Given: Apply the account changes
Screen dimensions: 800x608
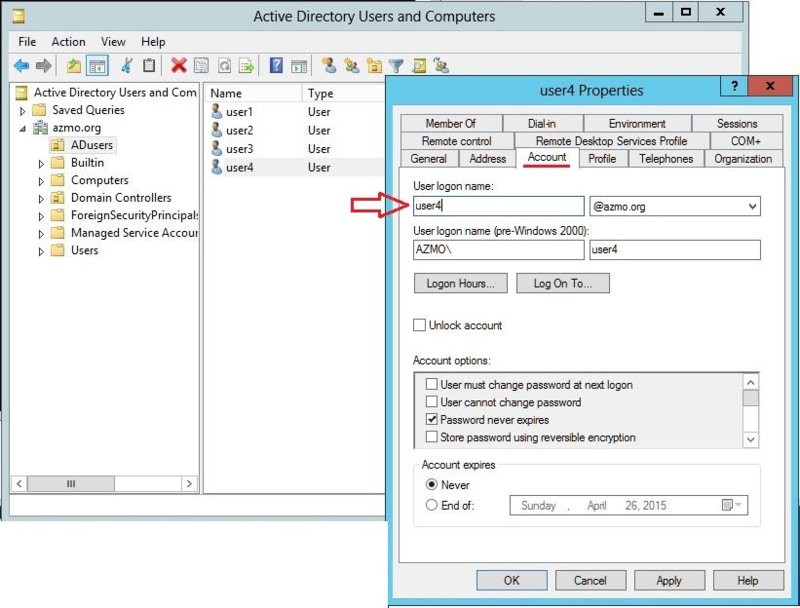Looking at the screenshot, I should click(669, 580).
